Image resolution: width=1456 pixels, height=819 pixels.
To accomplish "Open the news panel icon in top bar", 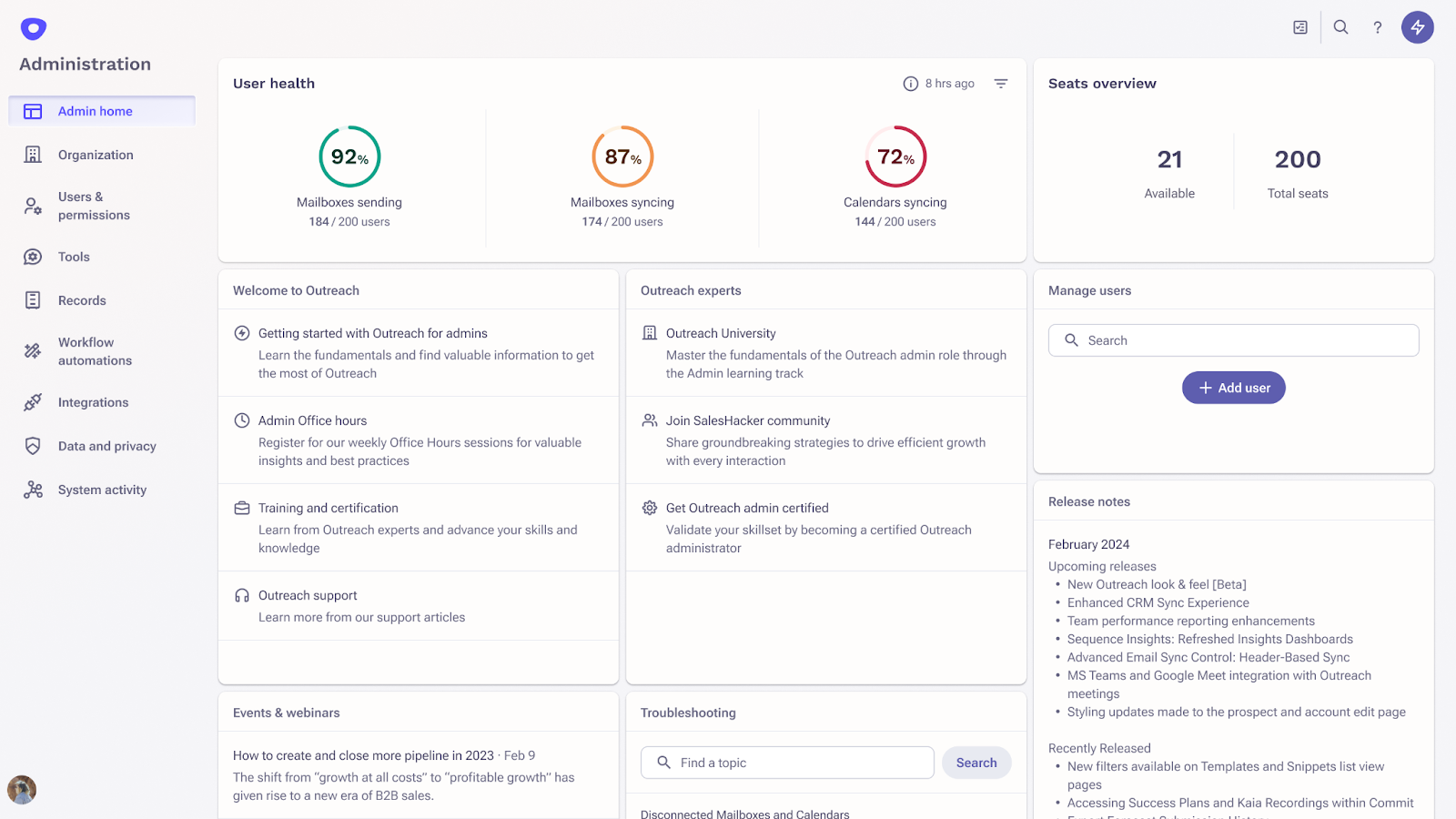I will click(x=1300, y=27).
